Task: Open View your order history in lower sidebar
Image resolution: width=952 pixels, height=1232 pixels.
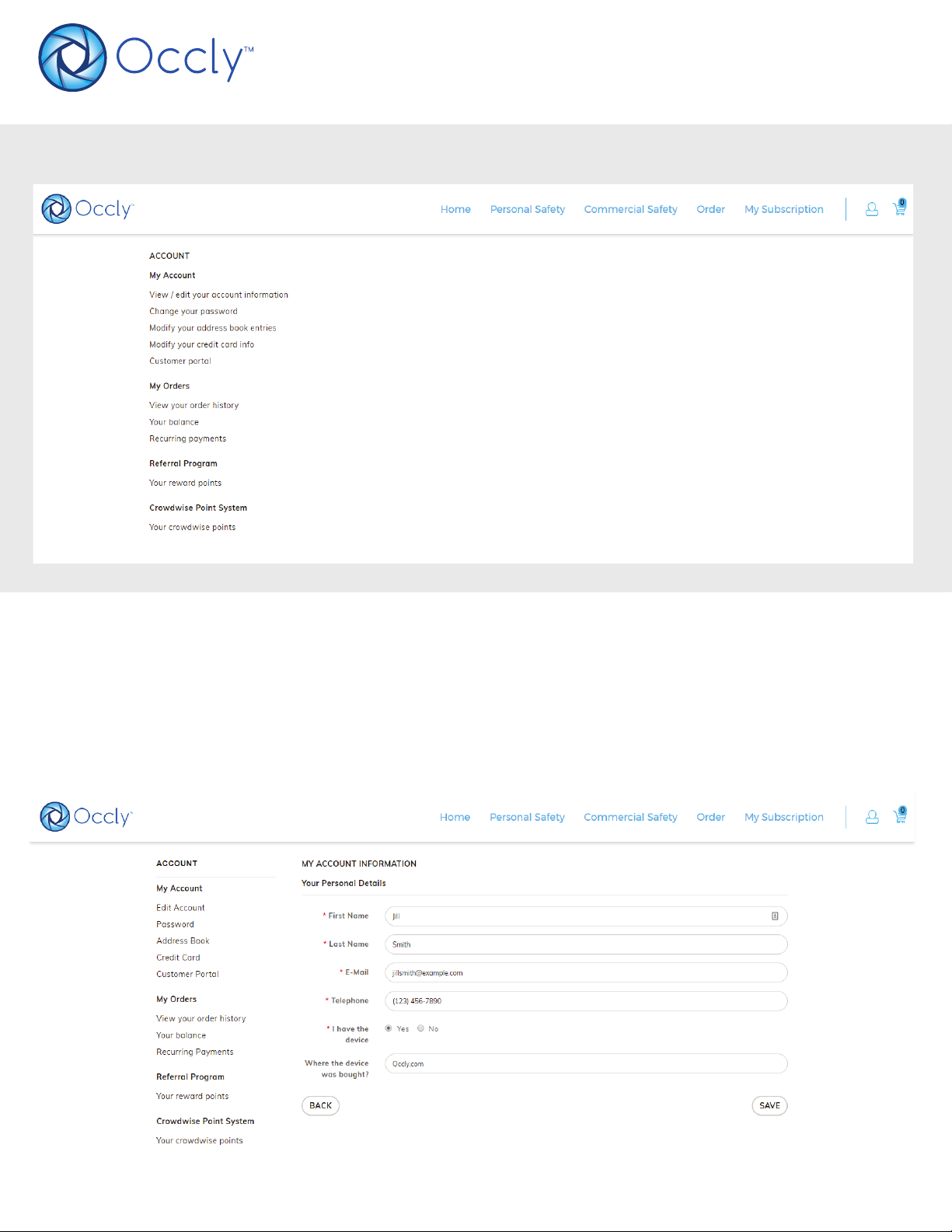Action: click(201, 1018)
